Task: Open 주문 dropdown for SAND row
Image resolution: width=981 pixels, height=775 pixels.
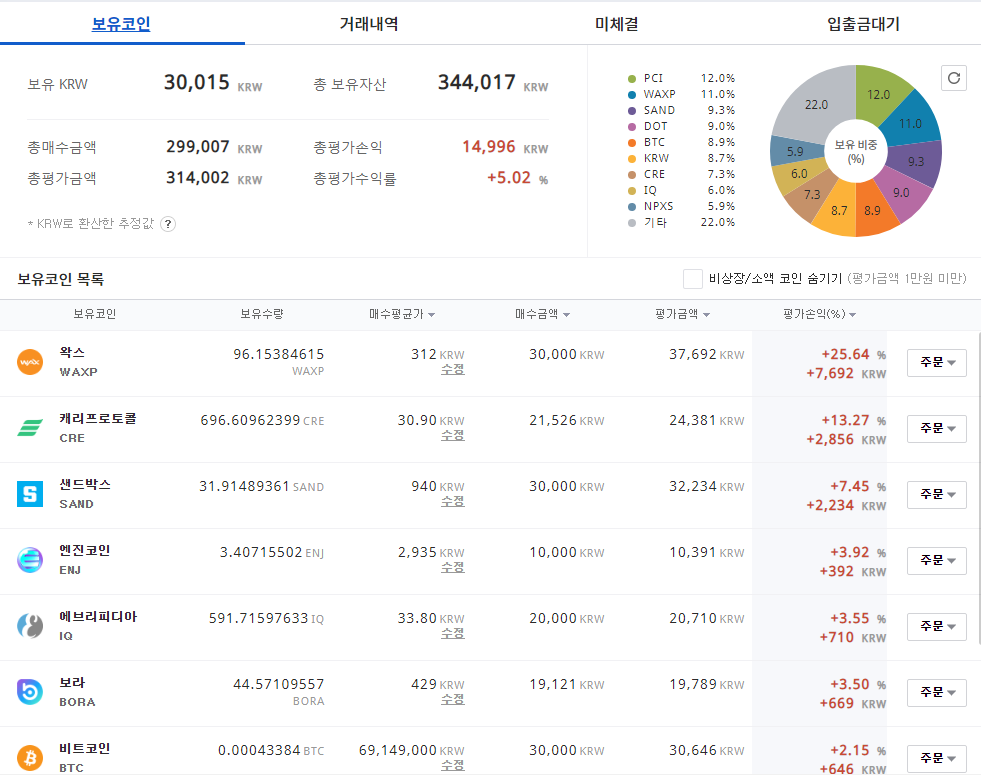Action: click(937, 494)
